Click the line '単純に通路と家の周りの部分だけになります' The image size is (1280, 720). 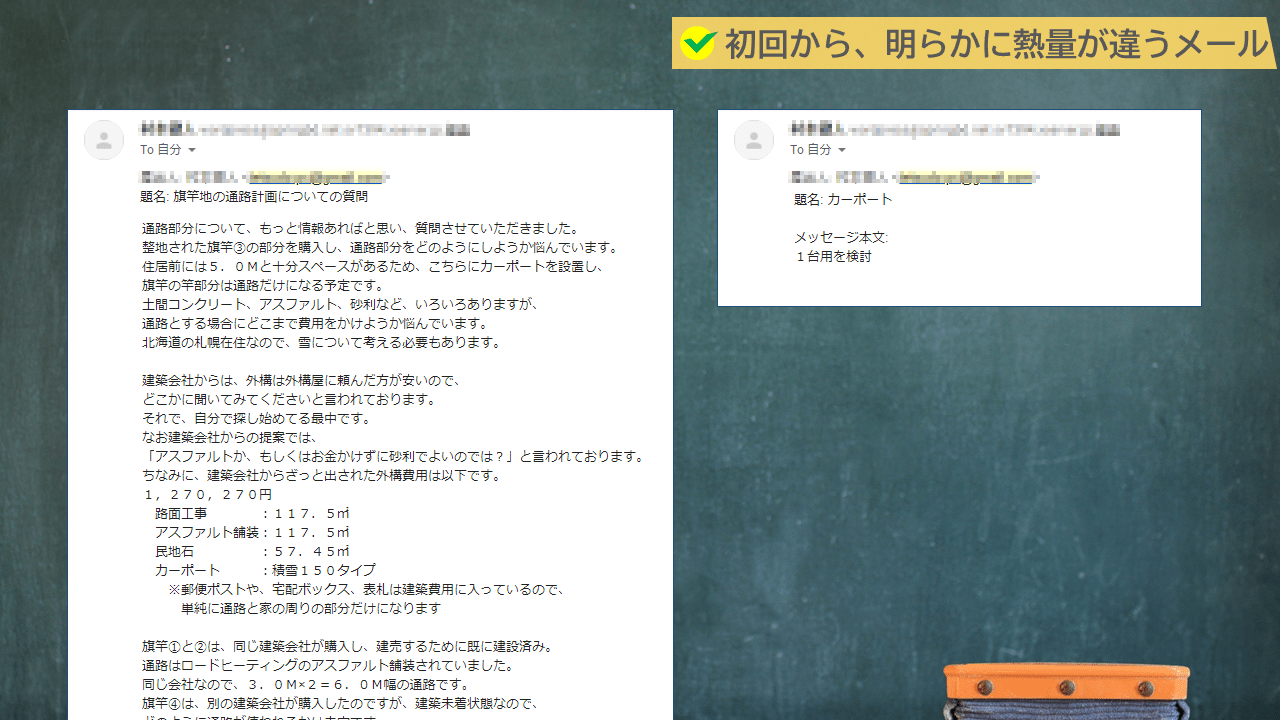click(x=311, y=609)
